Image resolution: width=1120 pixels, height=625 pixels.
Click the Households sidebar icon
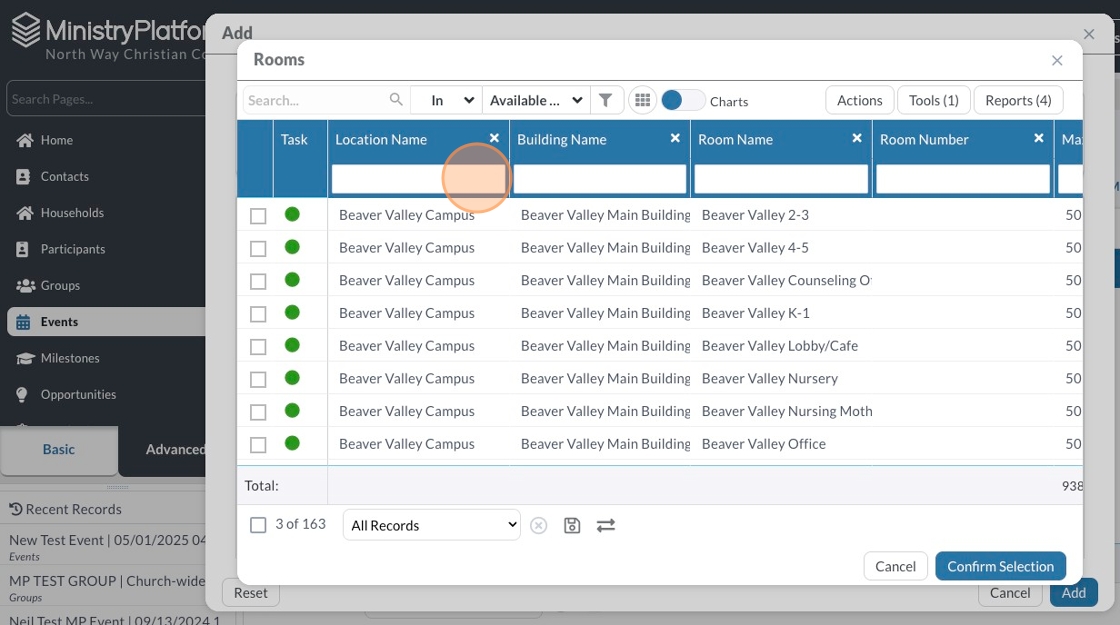click(x=25, y=213)
